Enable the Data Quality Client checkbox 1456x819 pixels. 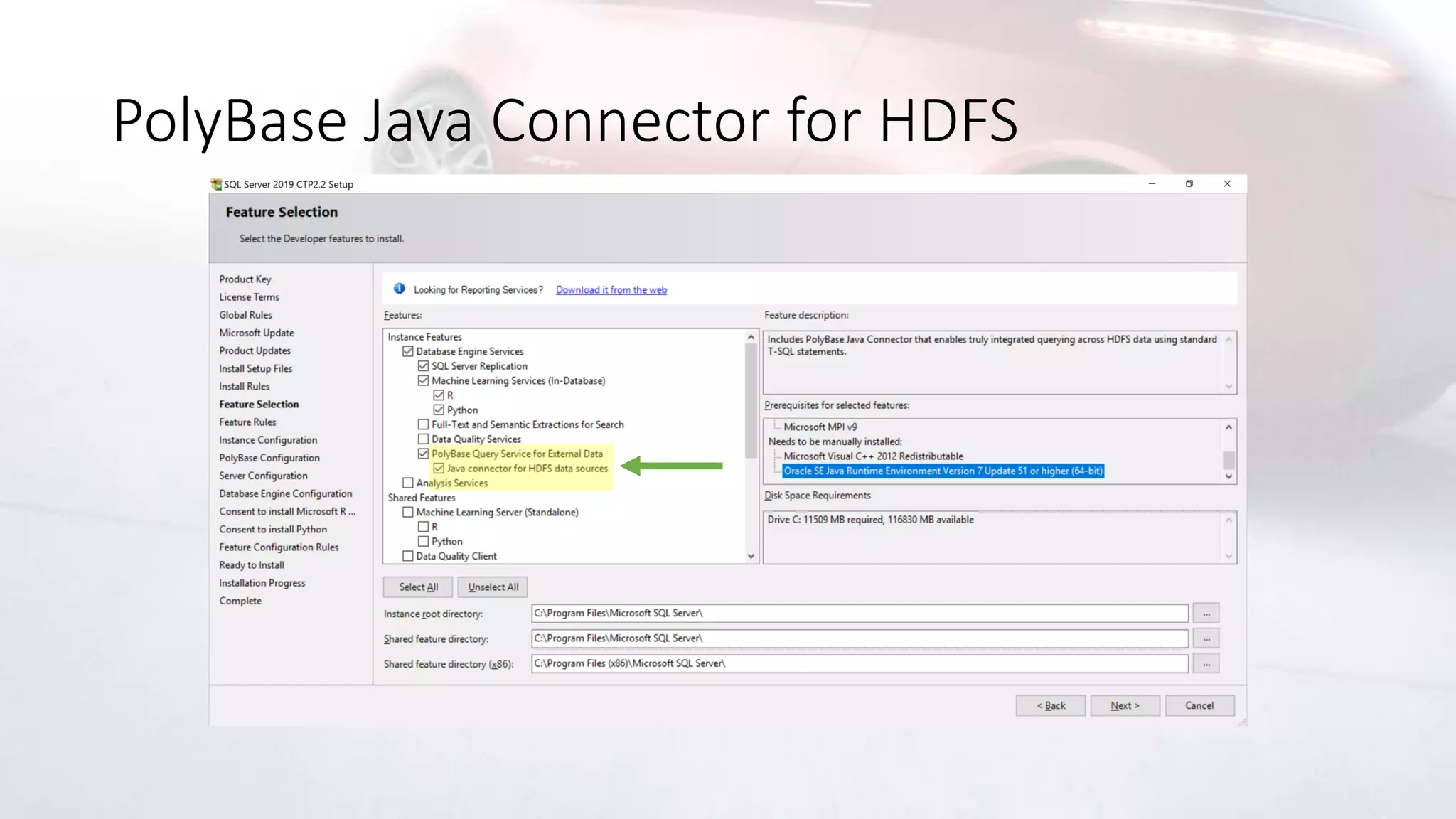click(x=408, y=556)
